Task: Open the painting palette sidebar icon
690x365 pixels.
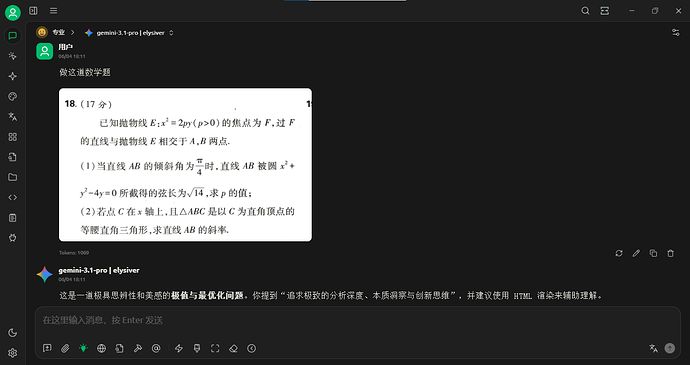Action: click(13, 96)
